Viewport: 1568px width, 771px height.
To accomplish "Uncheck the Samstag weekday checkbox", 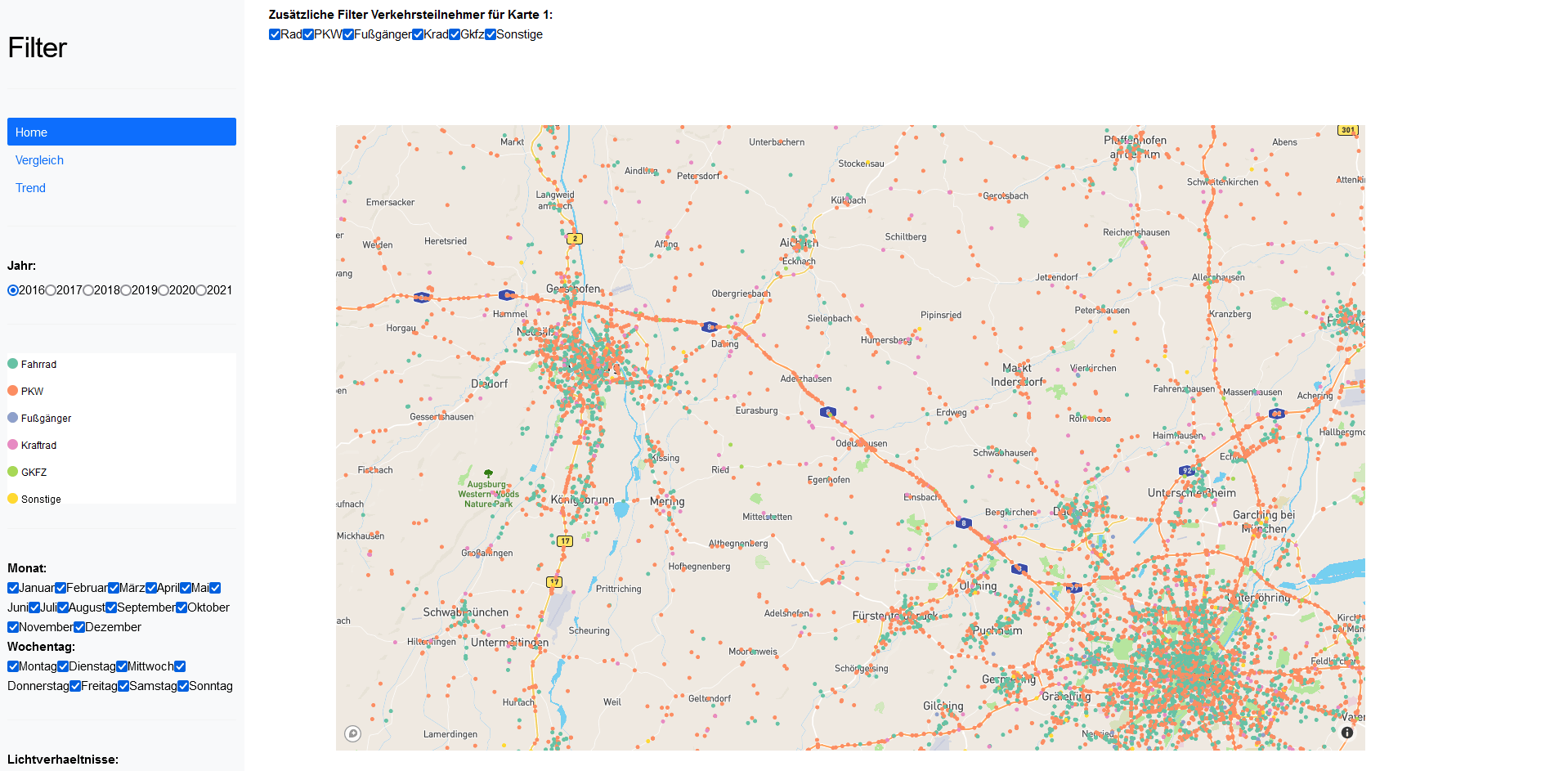I will coord(123,686).
